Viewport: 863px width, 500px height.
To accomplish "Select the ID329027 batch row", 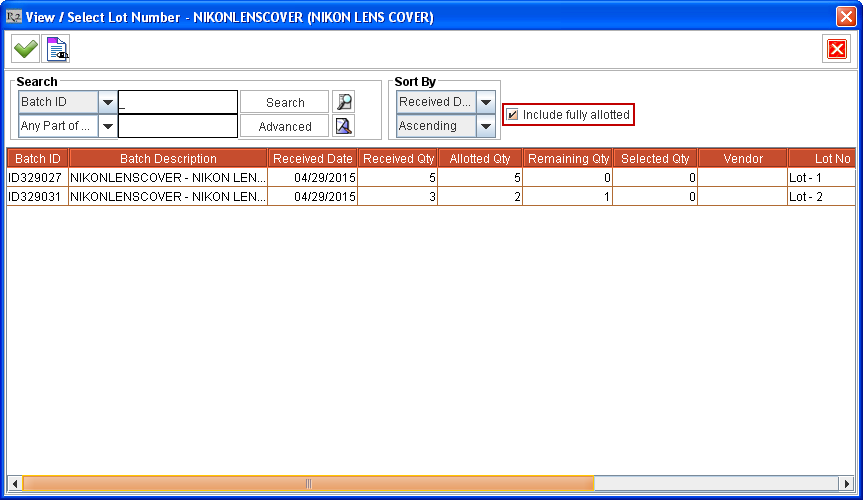I will coord(36,177).
